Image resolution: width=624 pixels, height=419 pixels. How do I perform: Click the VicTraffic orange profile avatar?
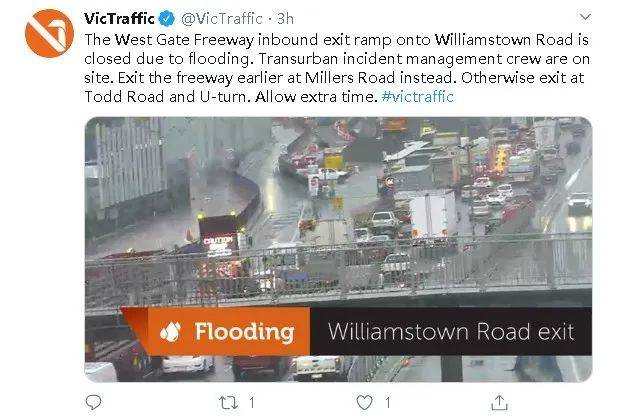click(49, 33)
